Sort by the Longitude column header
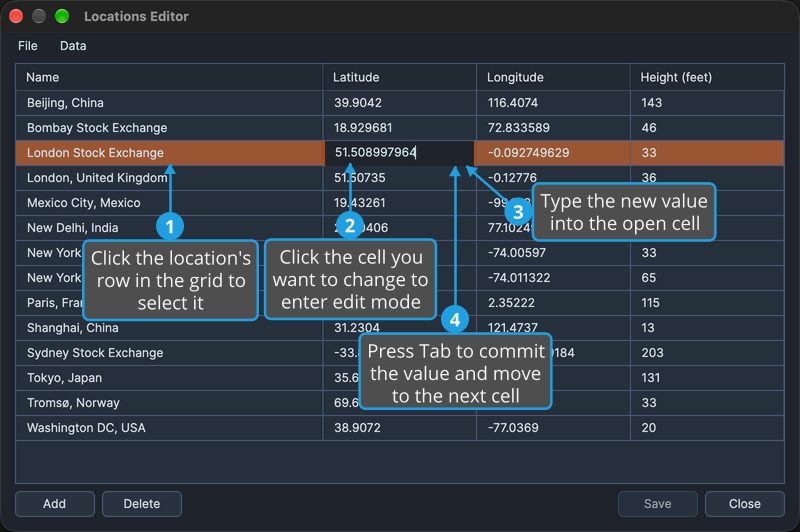Screen dimensions: 800x532 554,78
